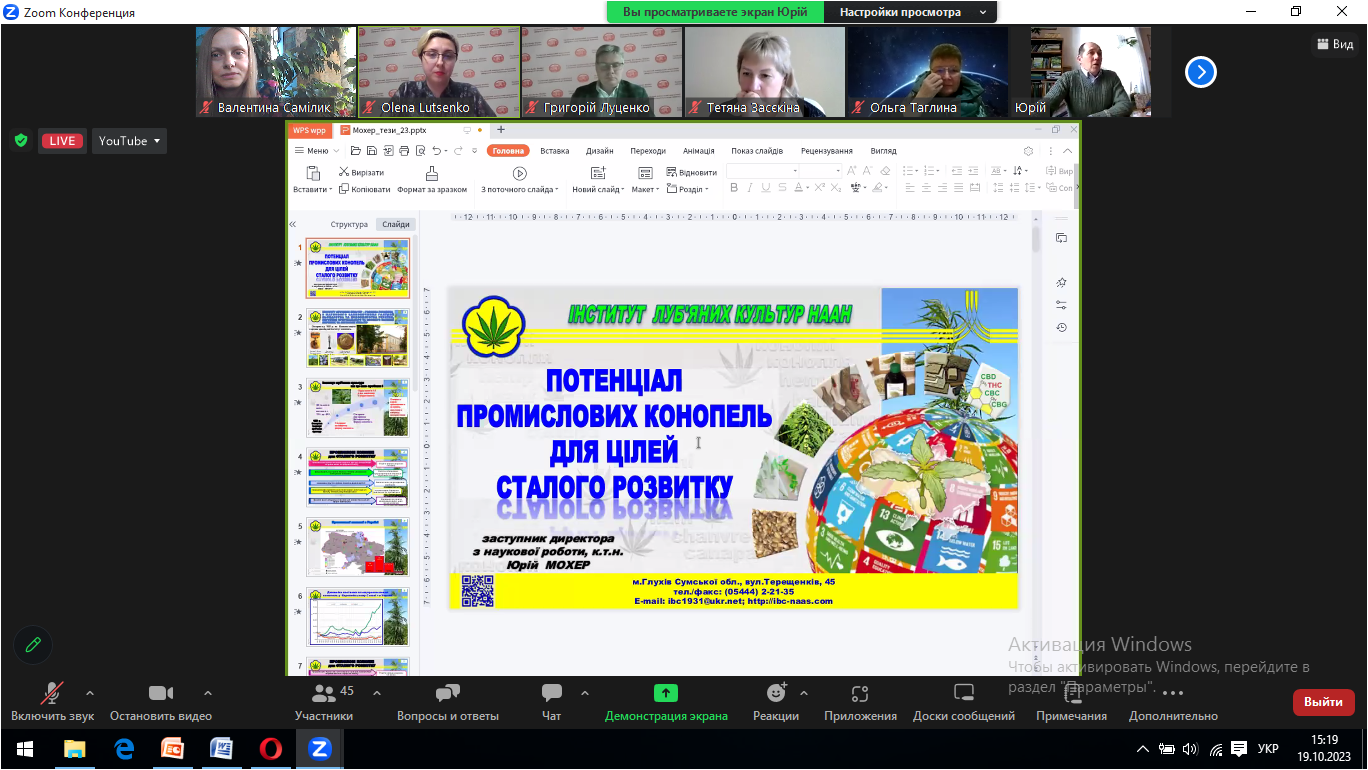Viewport: 1368px width, 770px height.
Task: Select slide 2 thumbnail
Action: (x=357, y=338)
